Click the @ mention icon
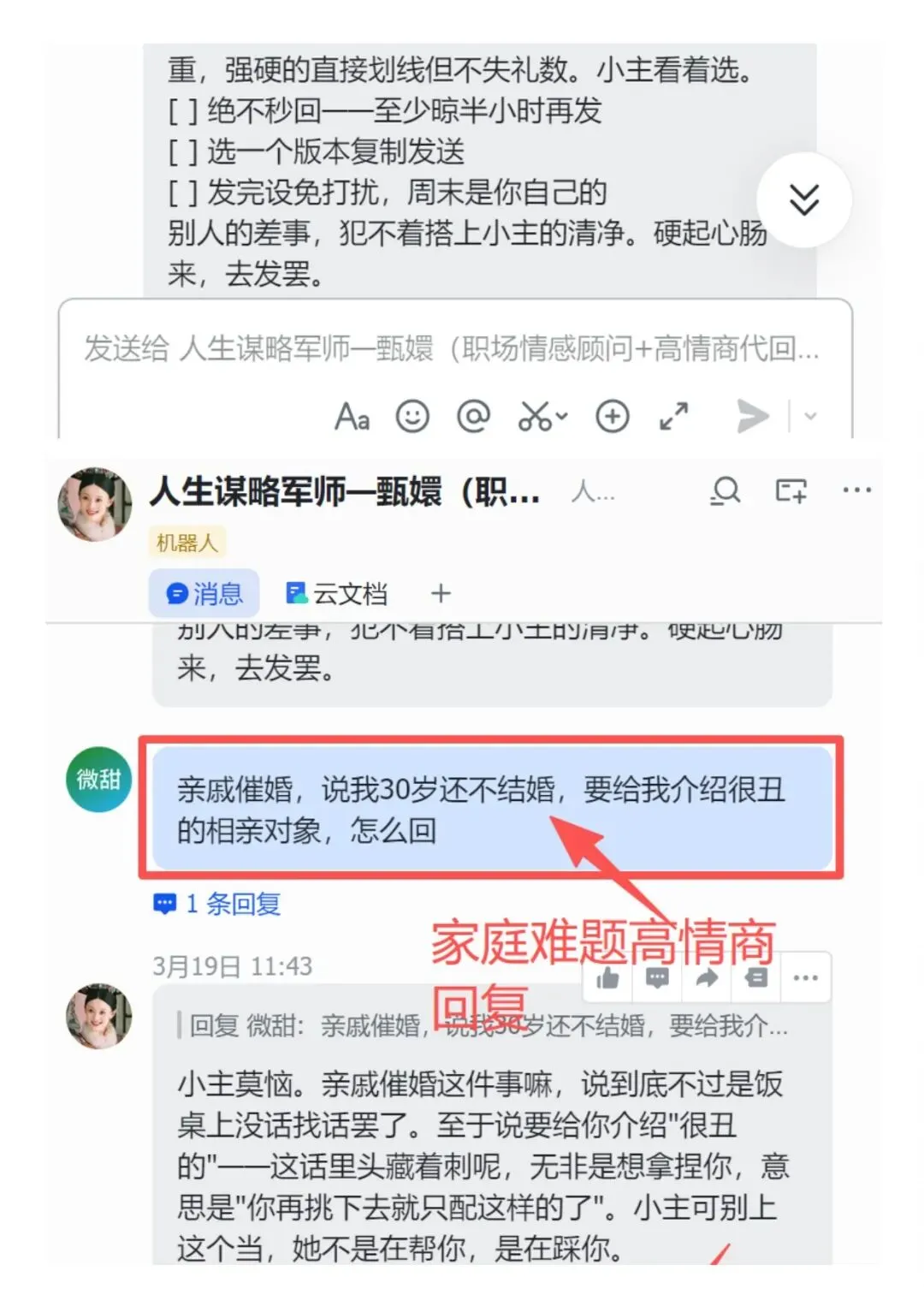This screenshot has height=1306, width=924. pyautogui.click(x=473, y=417)
